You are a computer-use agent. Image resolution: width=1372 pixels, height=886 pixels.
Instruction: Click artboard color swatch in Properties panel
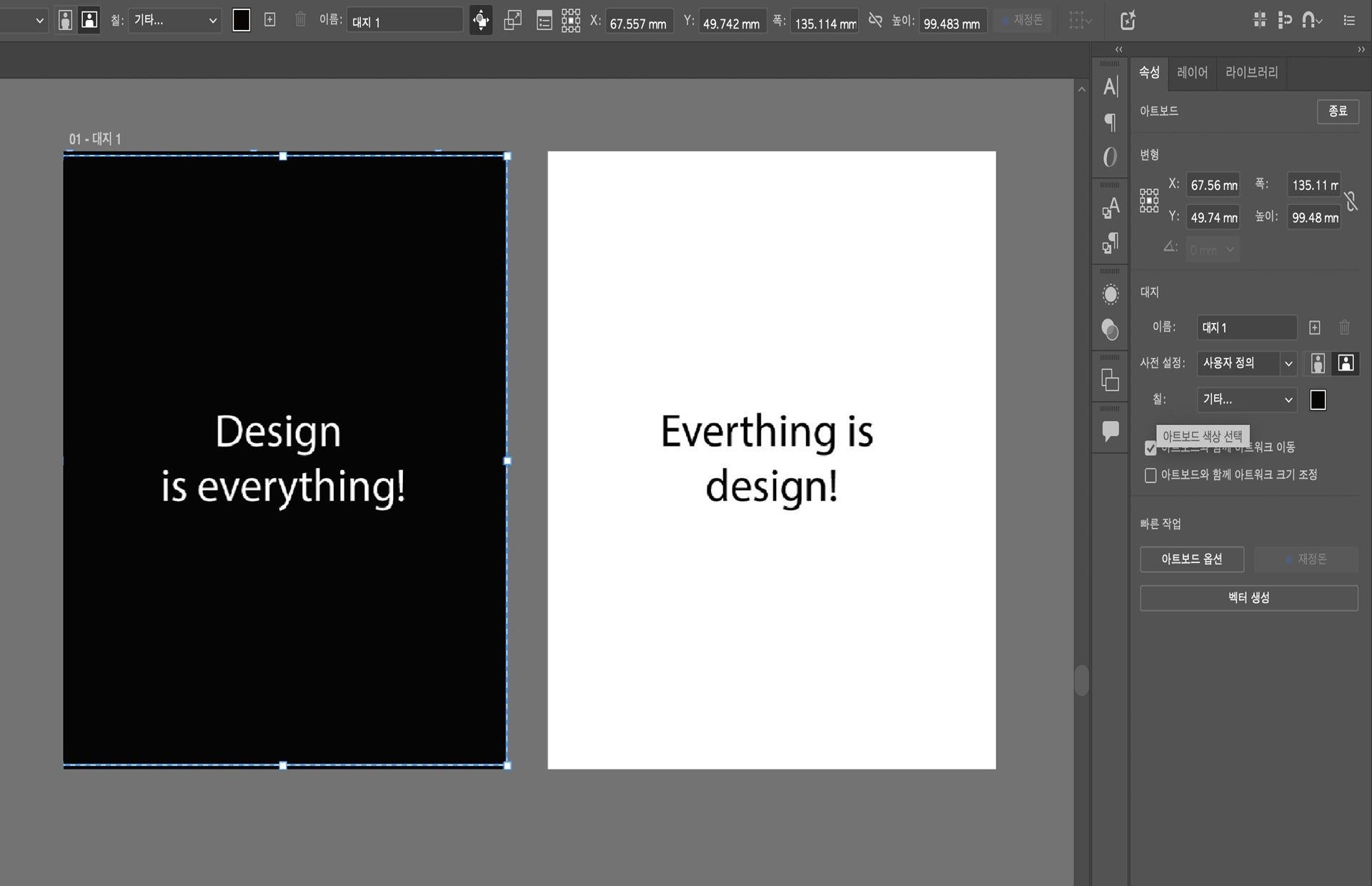[x=1318, y=400]
